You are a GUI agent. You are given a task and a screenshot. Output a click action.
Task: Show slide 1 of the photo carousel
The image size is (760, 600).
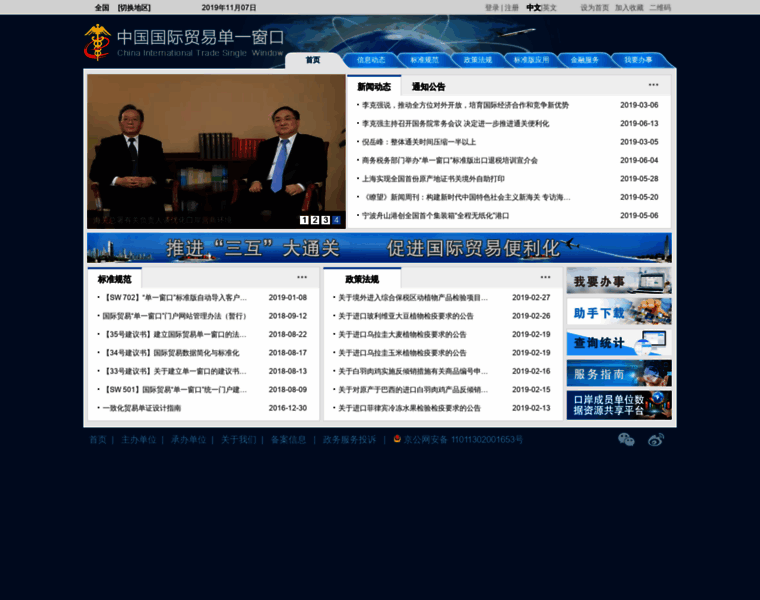click(x=304, y=220)
